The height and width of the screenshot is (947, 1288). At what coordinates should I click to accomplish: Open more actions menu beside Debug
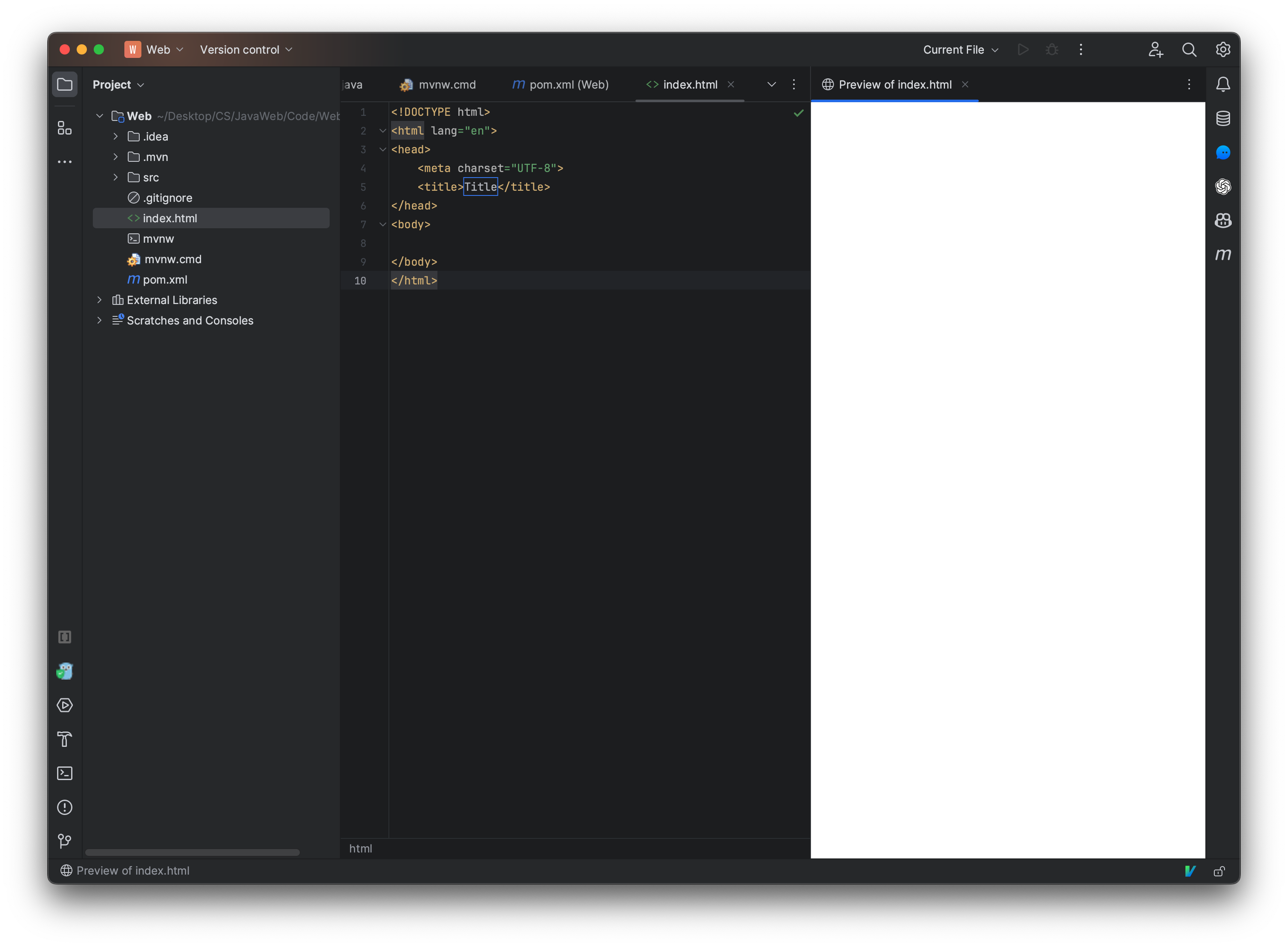[x=1081, y=50]
